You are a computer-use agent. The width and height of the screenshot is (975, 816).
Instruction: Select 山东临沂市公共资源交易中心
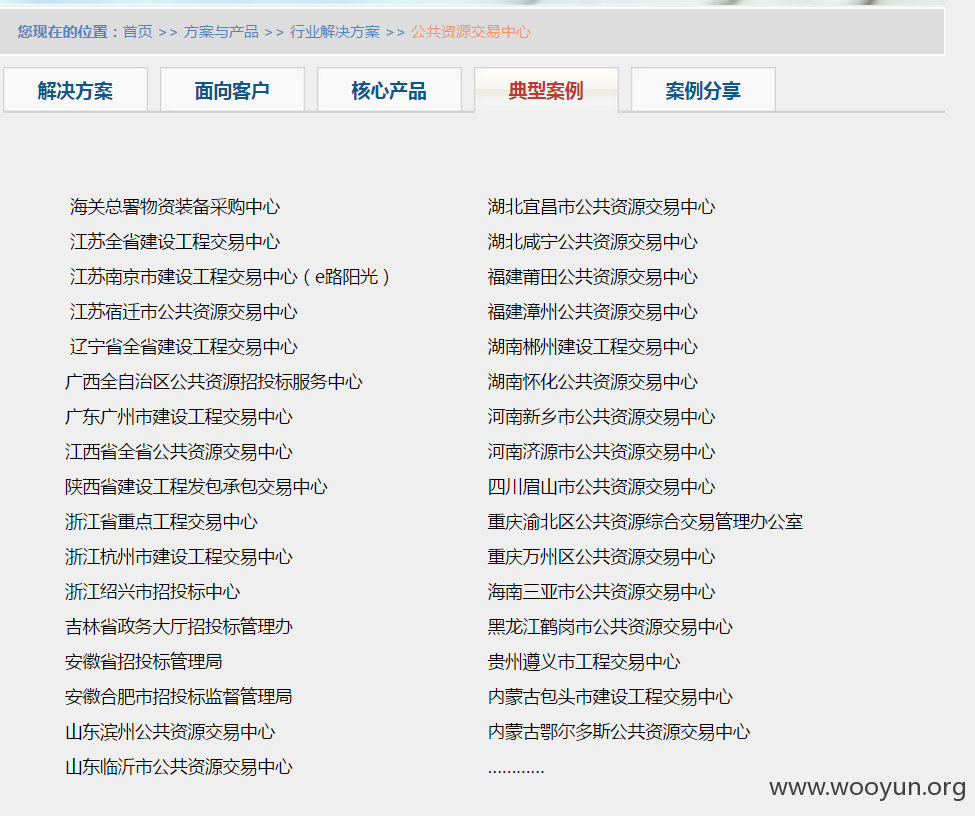[178, 766]
